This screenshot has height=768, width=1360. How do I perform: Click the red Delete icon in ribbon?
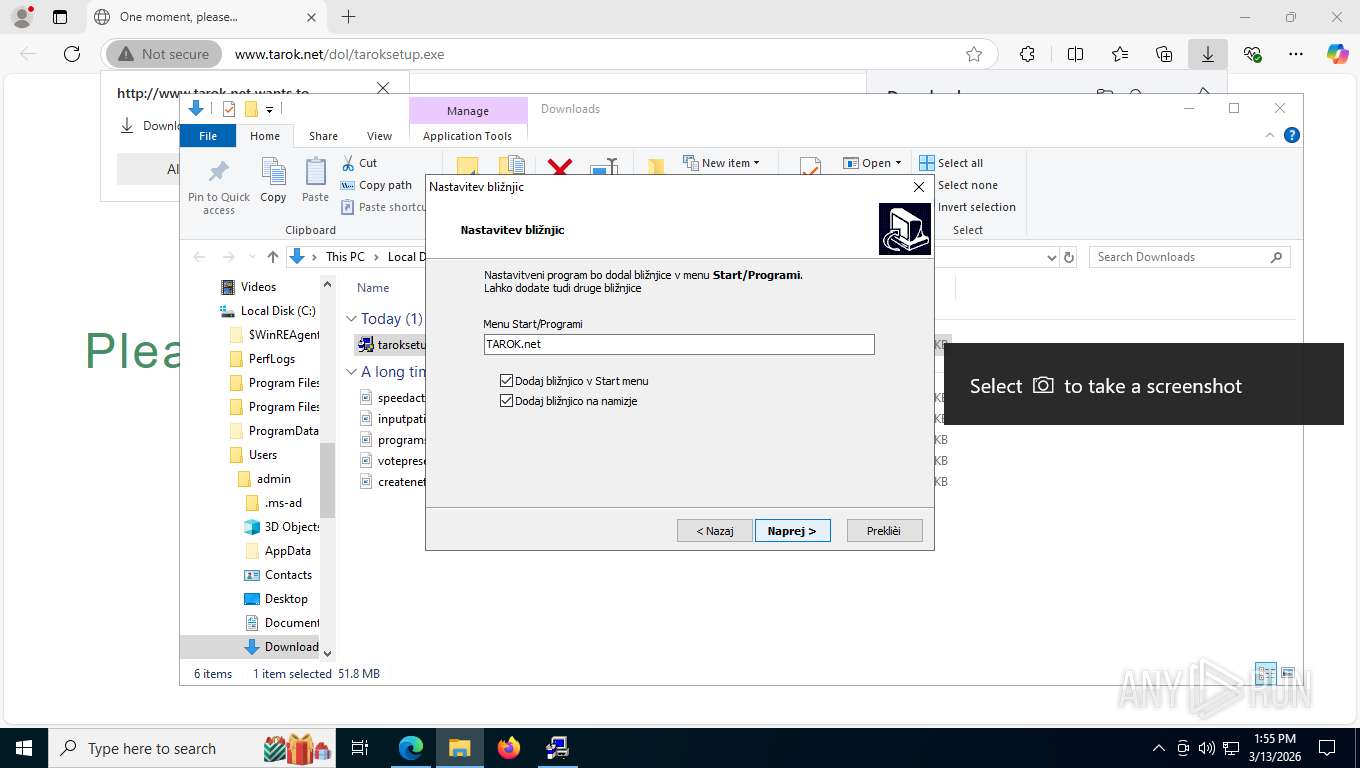(560, 168)
